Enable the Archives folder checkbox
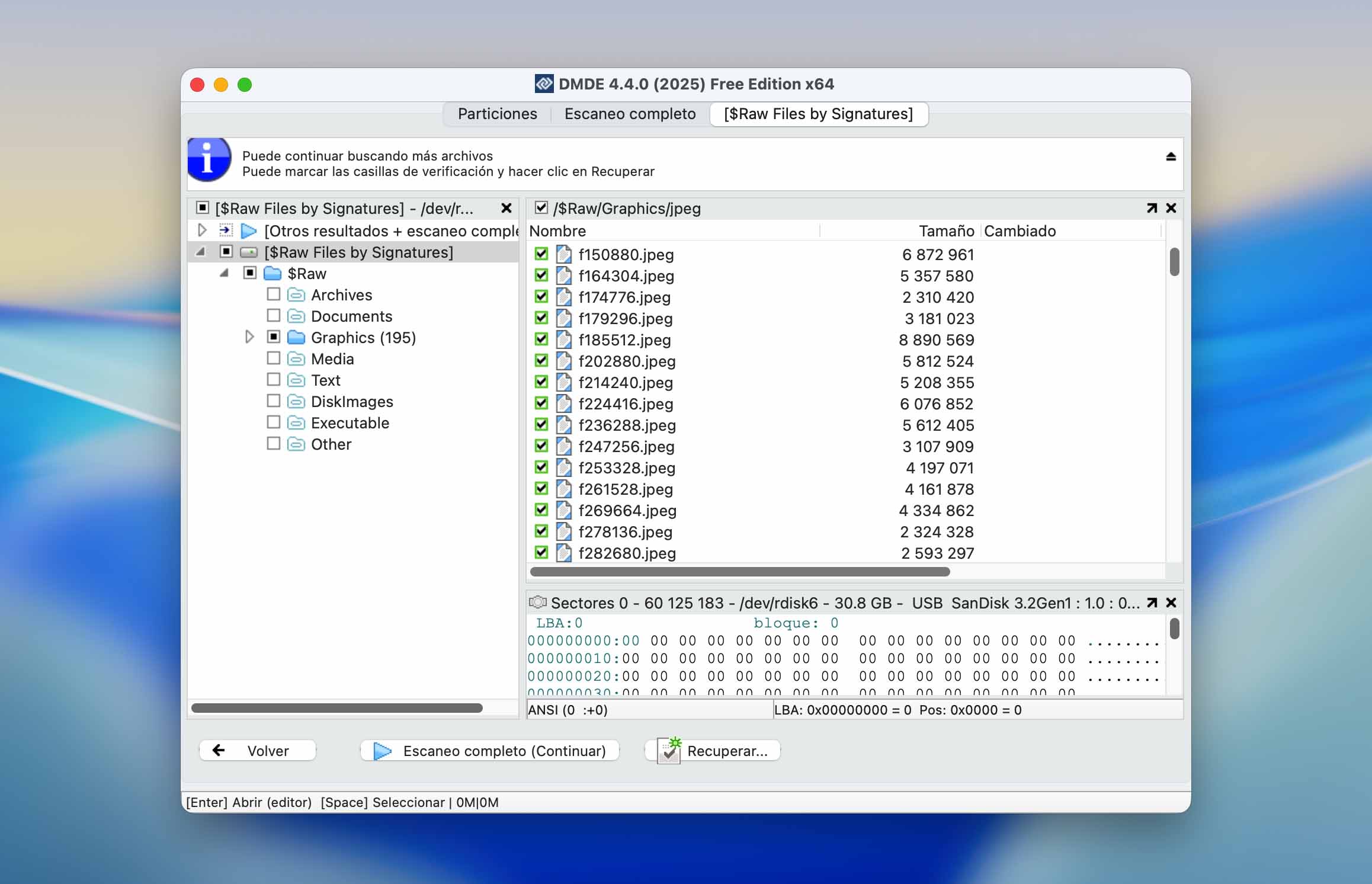The height and width of the screenshot is (884, 1372). pyautogui.click(x=273, y=294)
